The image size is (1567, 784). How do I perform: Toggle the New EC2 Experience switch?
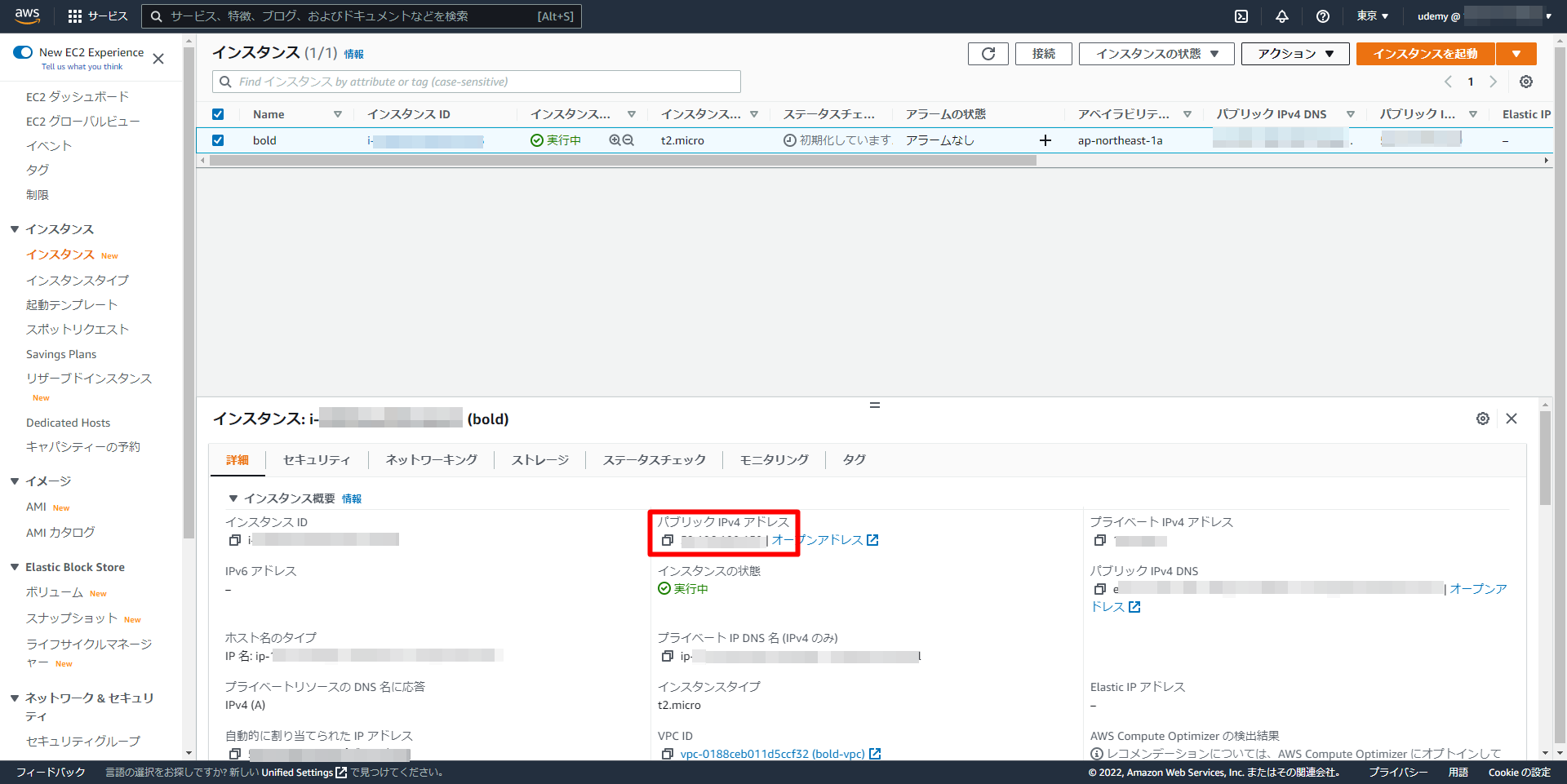[x=23, y=52]
